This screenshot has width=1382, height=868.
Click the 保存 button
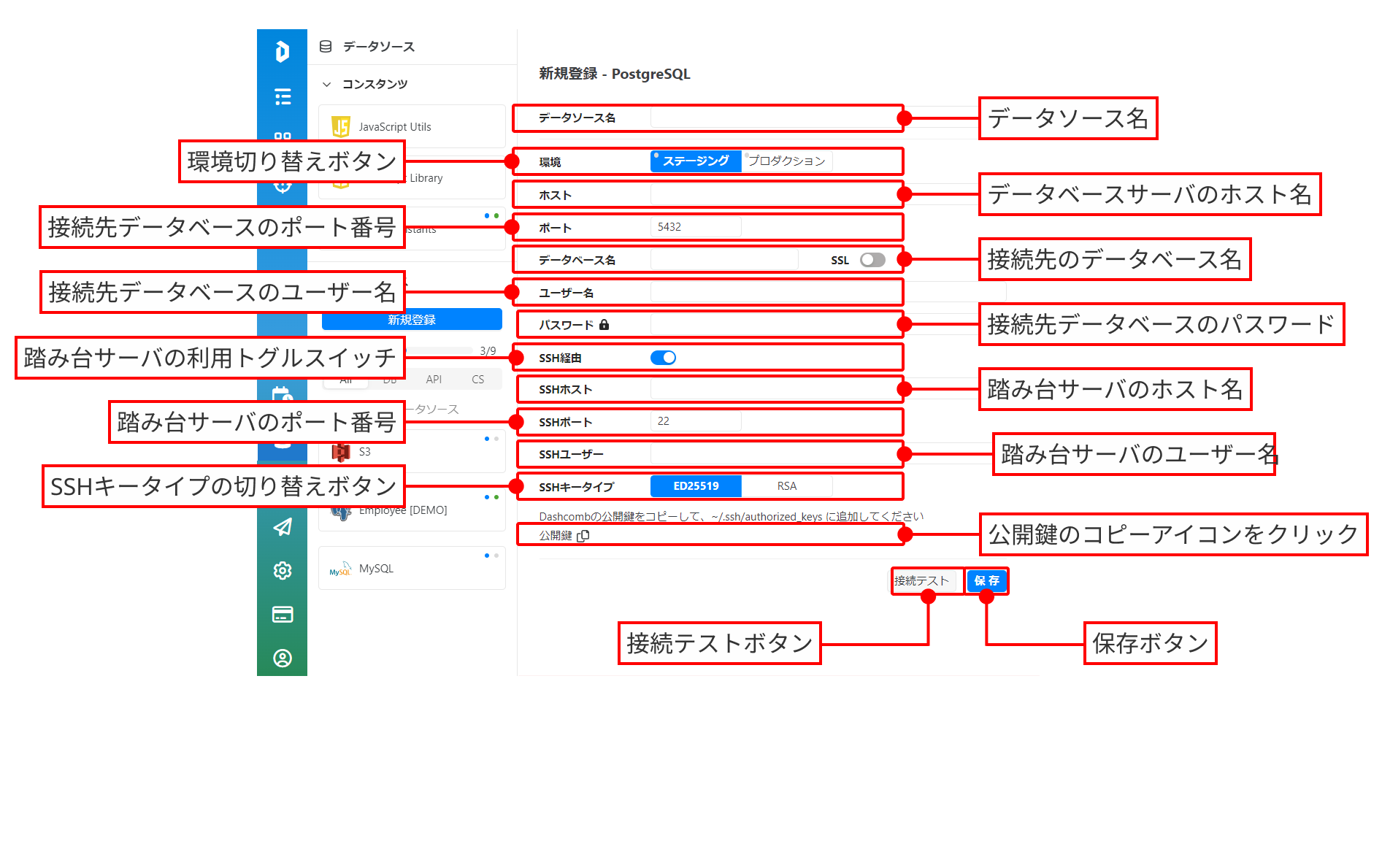pyautogui.click(x=986, y=581)
